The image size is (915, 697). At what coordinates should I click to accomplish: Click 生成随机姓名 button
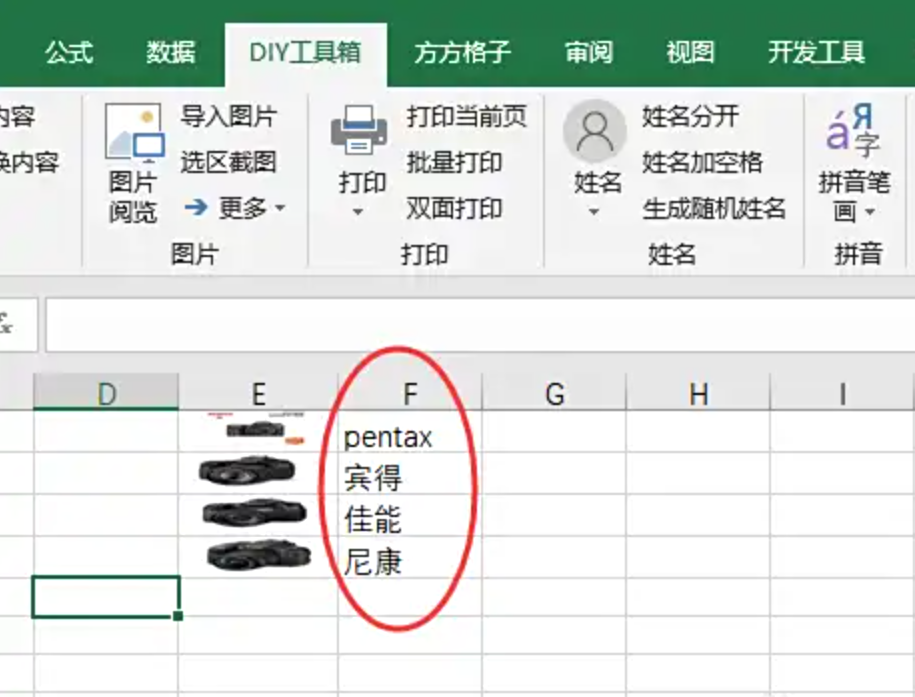tap(714, 208)
